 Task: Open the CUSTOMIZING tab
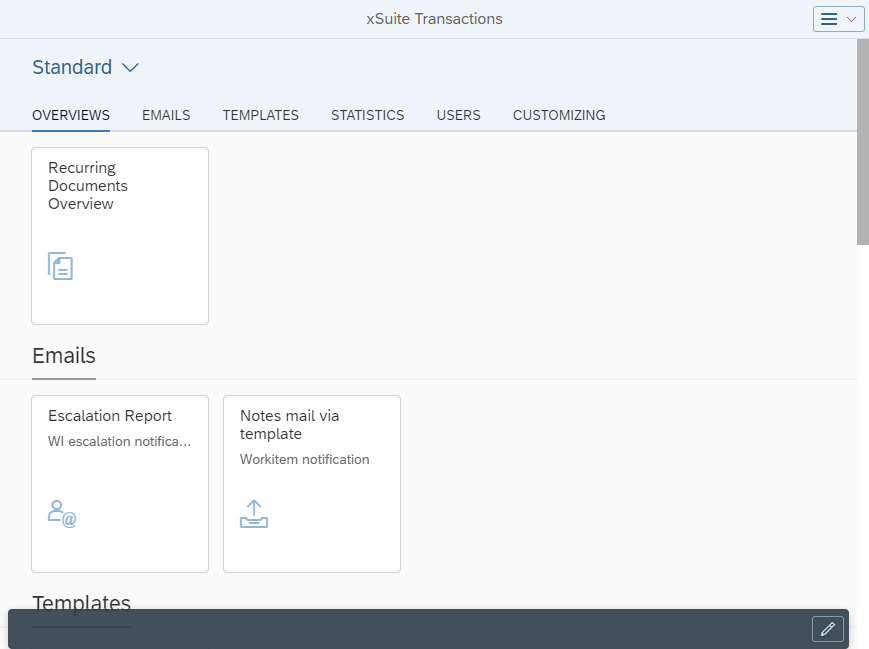point(558,115)
